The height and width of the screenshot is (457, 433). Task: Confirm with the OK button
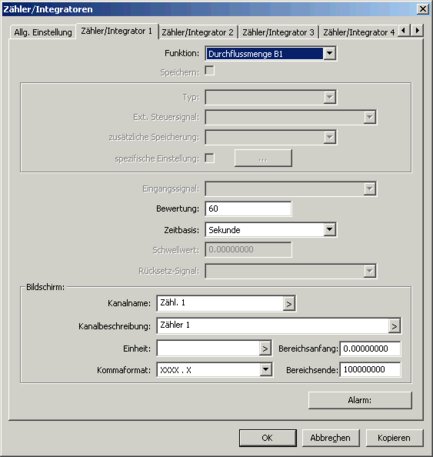[x=267, y=438]
